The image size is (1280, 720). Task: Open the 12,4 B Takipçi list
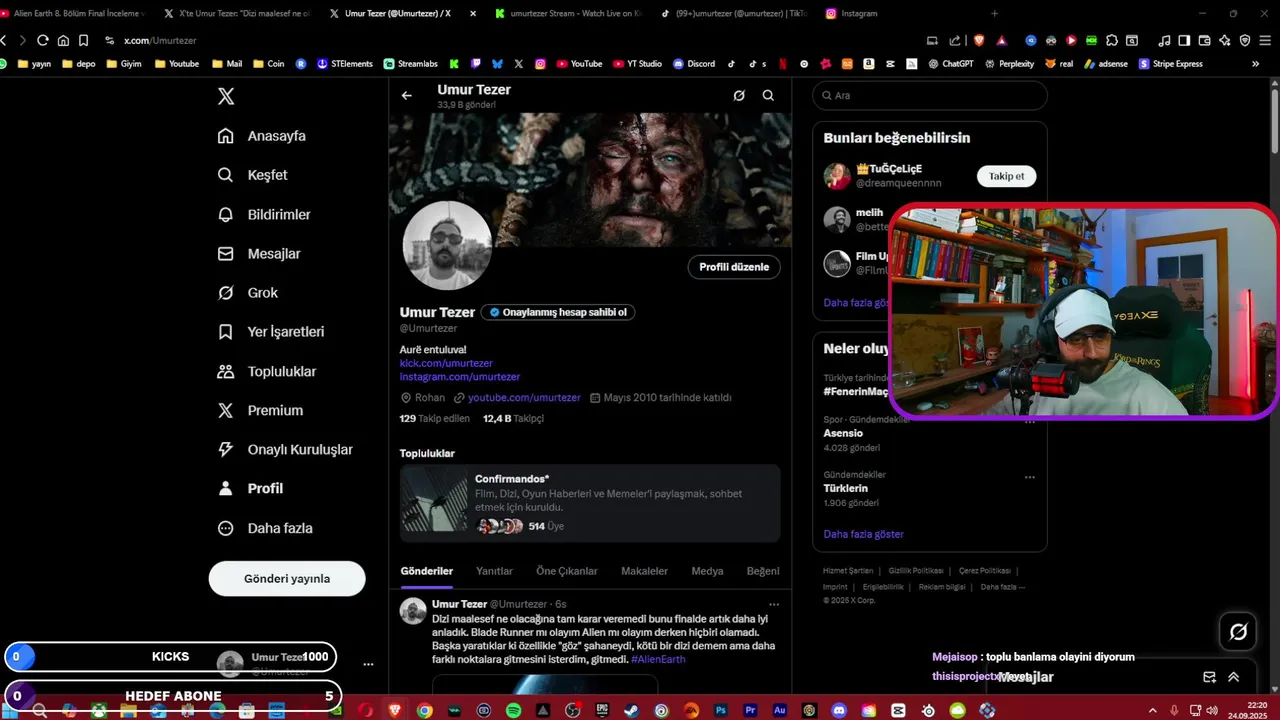pos(513,419)
